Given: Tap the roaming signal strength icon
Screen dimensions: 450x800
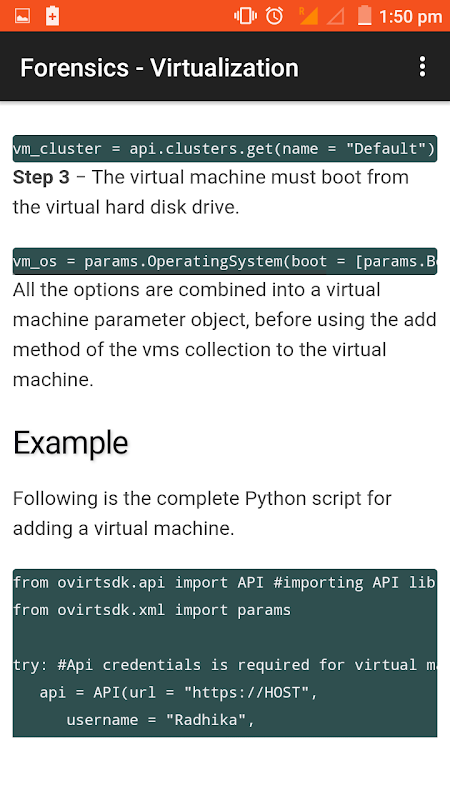Looking at the screenshot, I should pos(308,16).
